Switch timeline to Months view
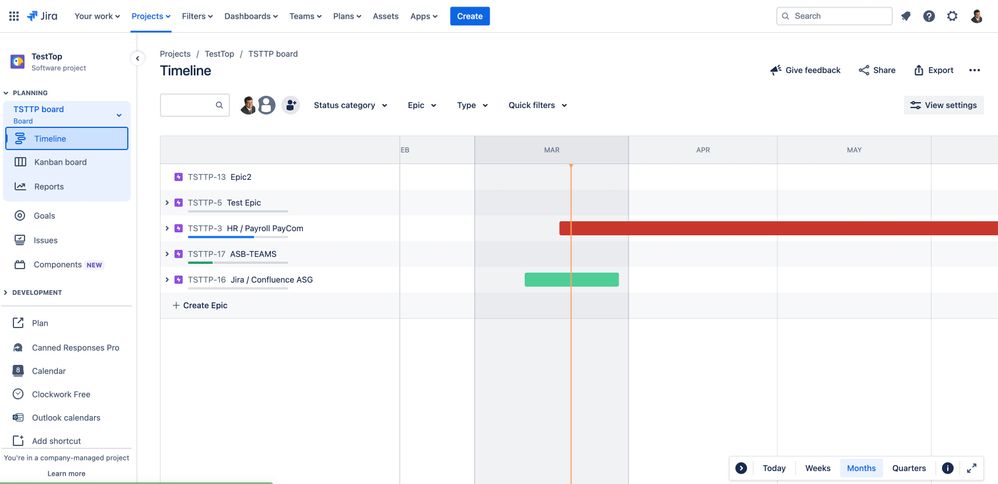The image size is (998, 484). 861,468
